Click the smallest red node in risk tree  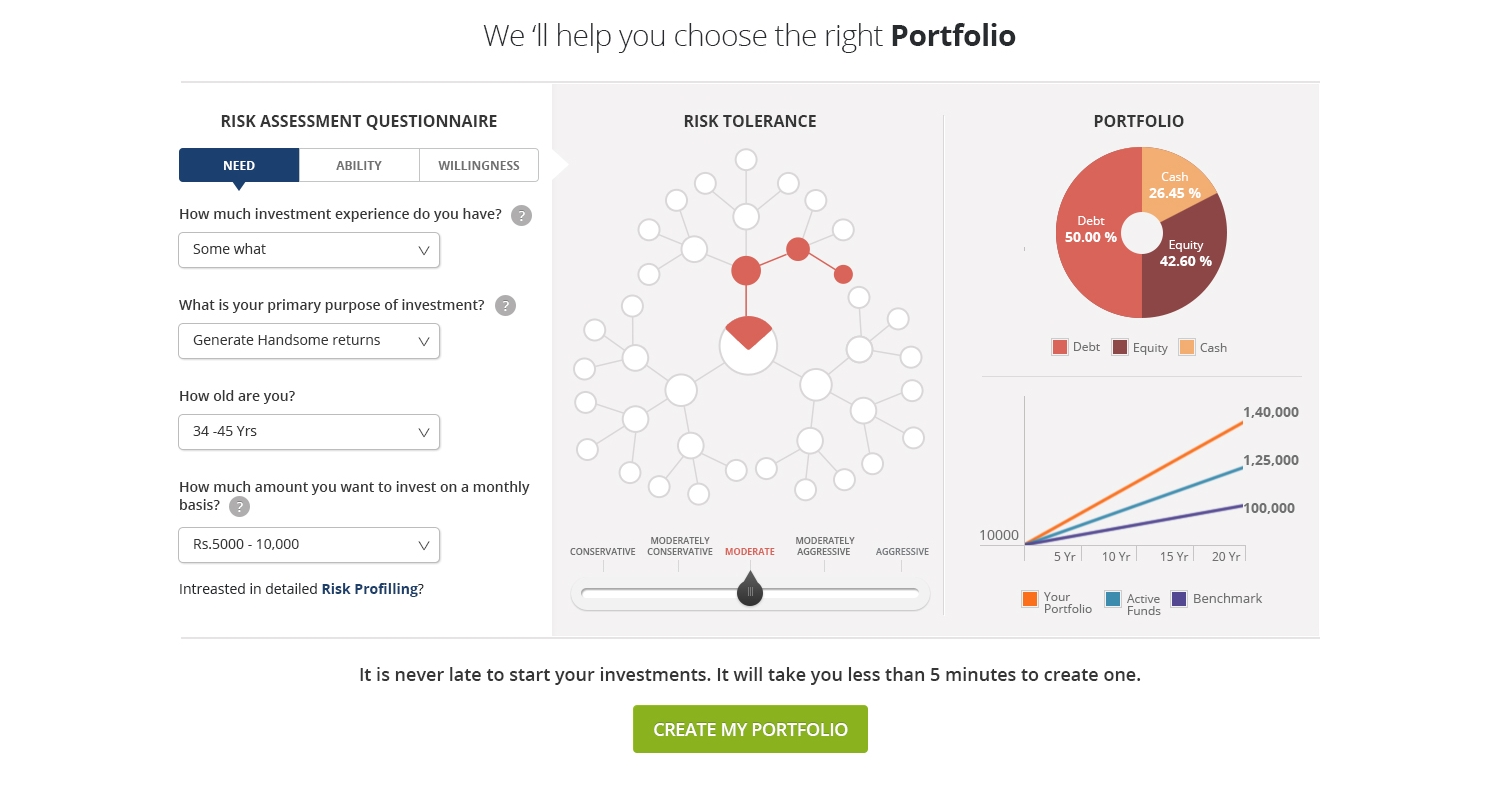pyautogui.click(x=843, y=273)
